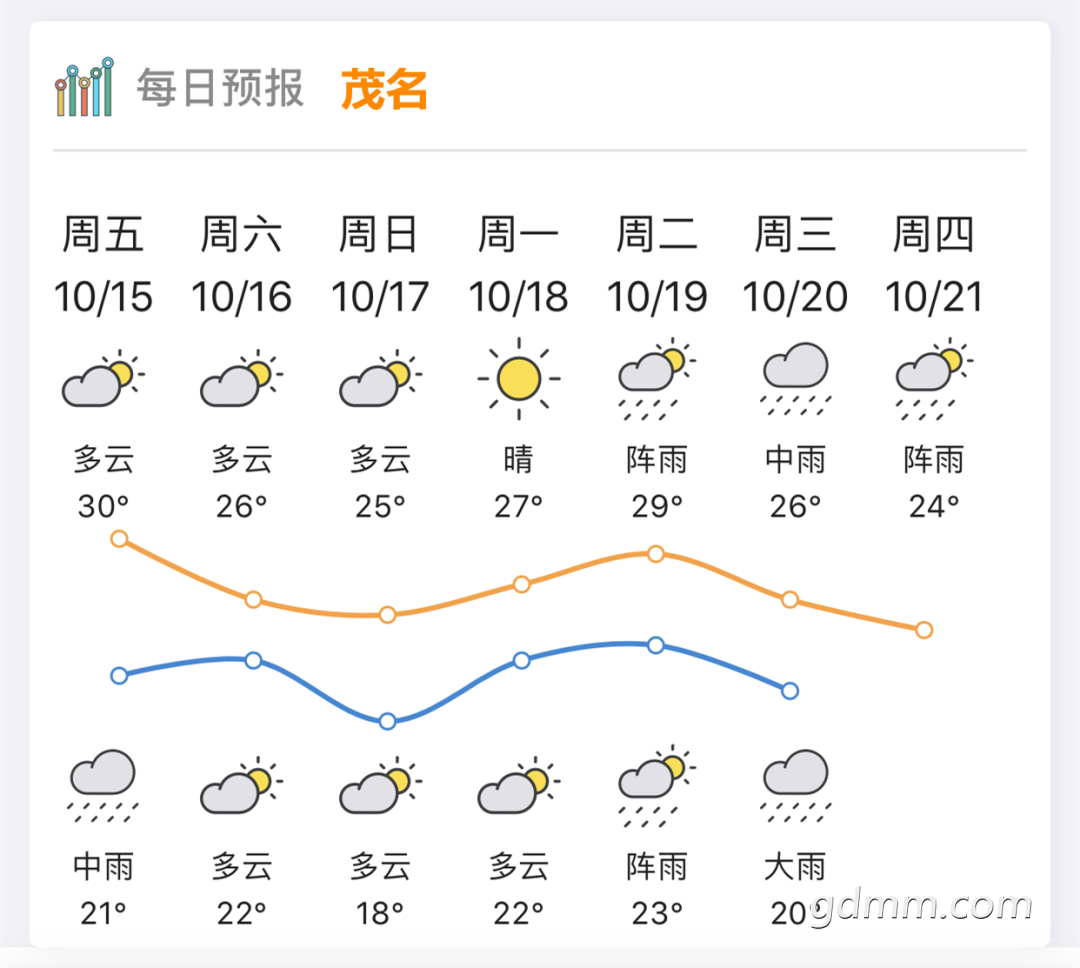Click the 茂名 city name link
Image resolution: width=1080 pixels, height=968 pixels.
pyautogui.click(x=384, y=90)
